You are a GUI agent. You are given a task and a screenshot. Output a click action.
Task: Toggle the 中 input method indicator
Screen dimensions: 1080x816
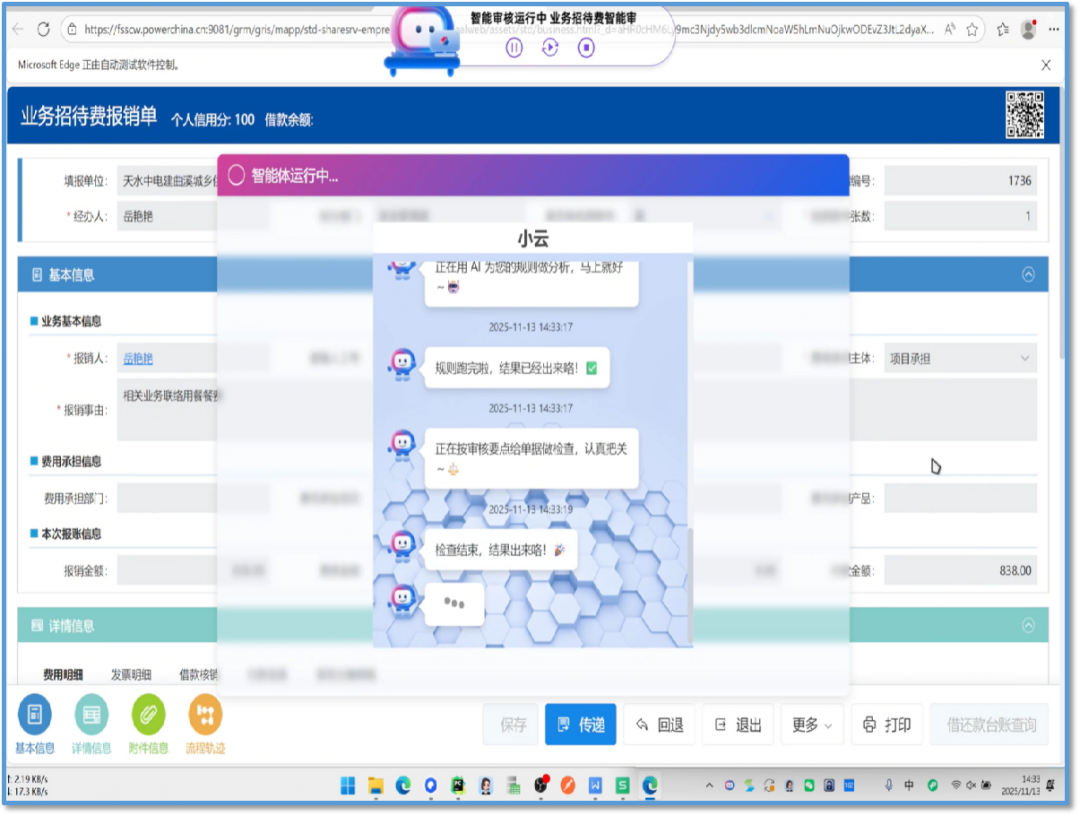click(909, 786)
